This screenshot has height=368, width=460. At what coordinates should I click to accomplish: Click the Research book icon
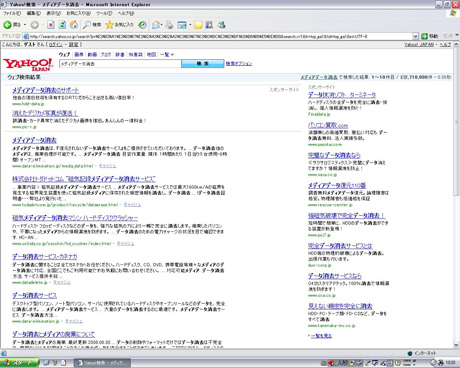click(x=209, y=25)
